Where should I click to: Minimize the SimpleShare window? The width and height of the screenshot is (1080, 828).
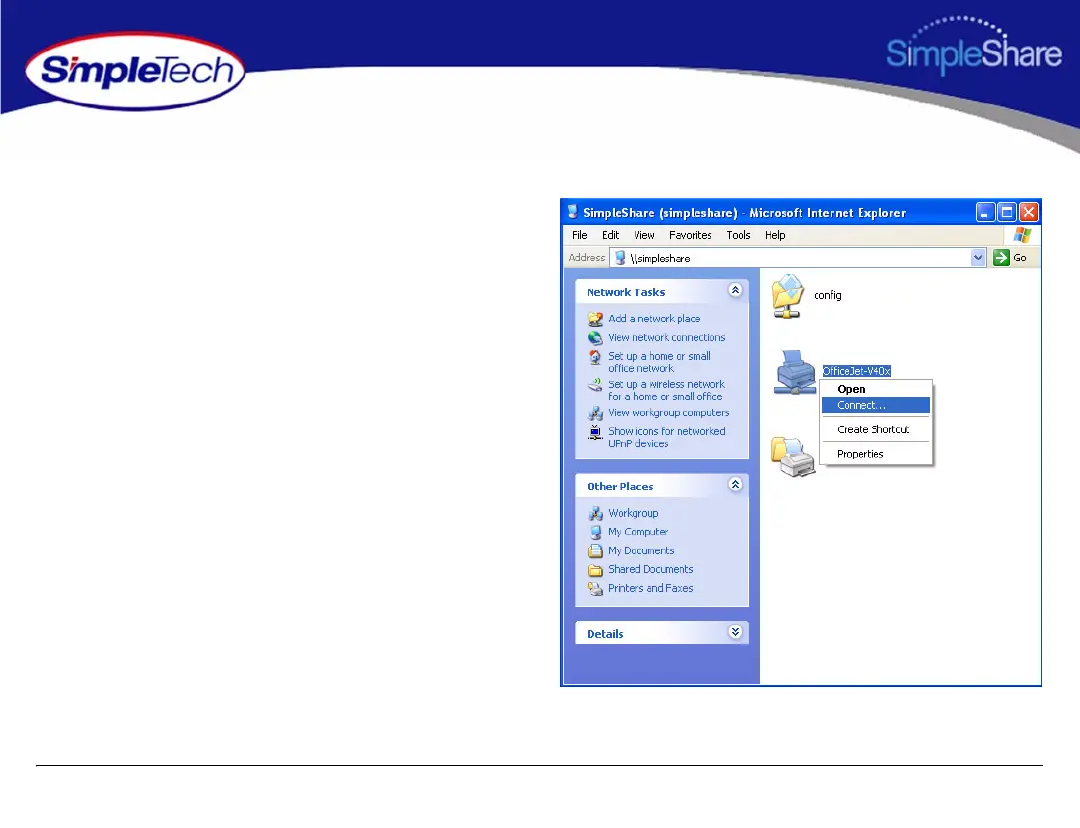(985, 212)
